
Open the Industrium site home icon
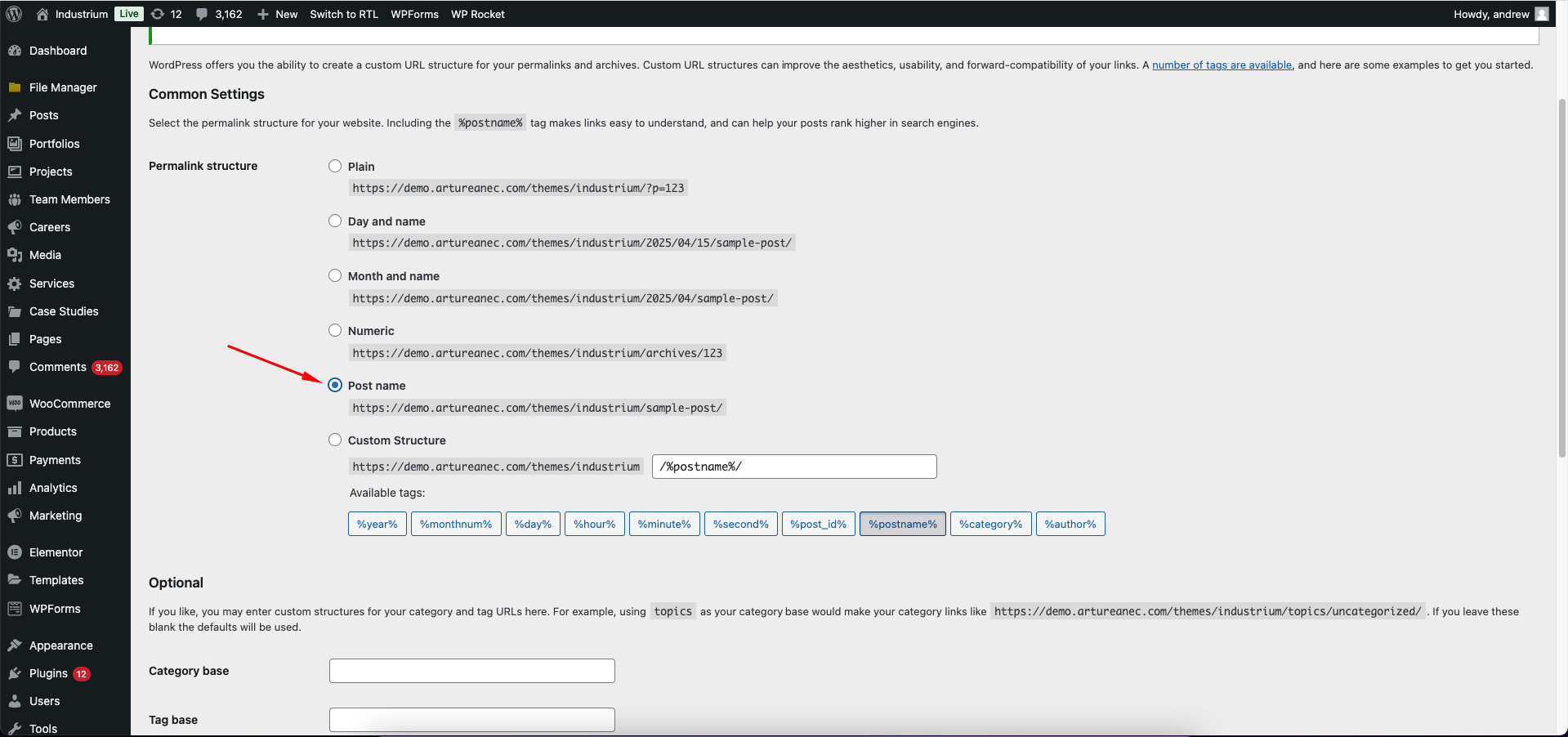(x=42, y=14)
